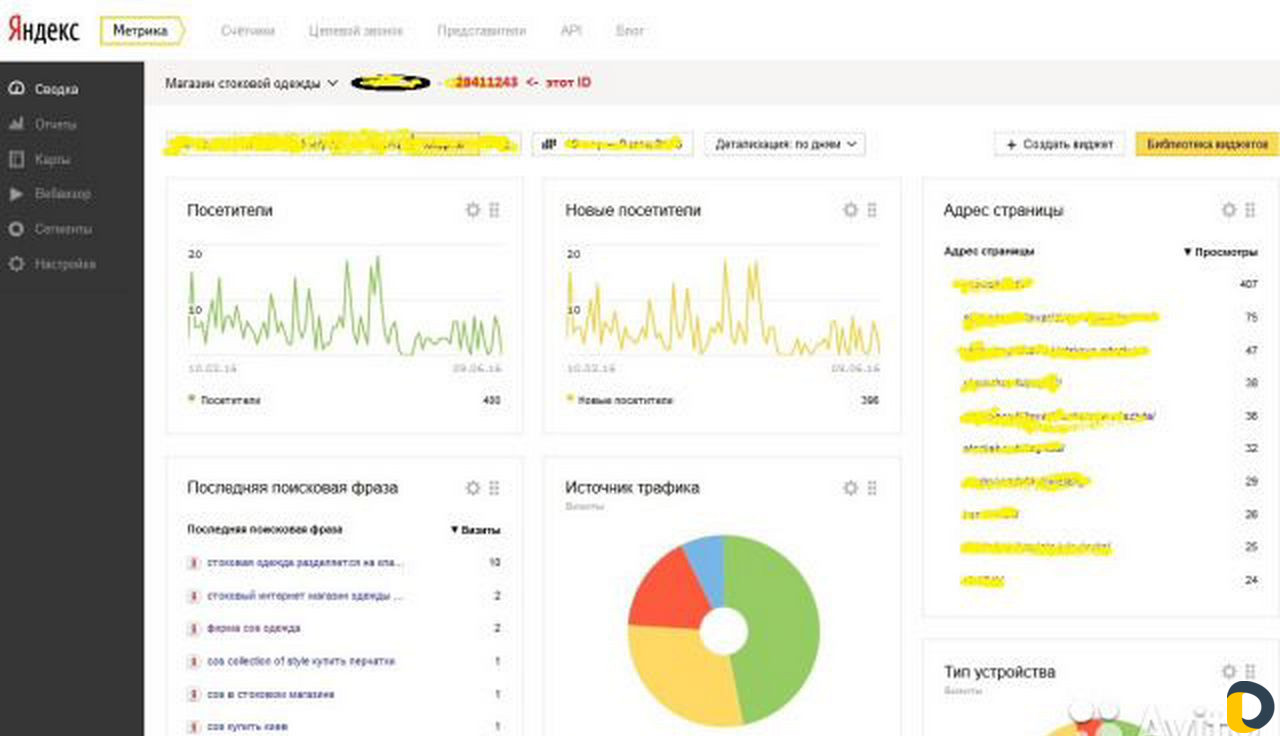The width and height of the screenshot is (1280, 736).
Task: Click the Сводка dashboard icon in sidebar
Action: [16, 89]
